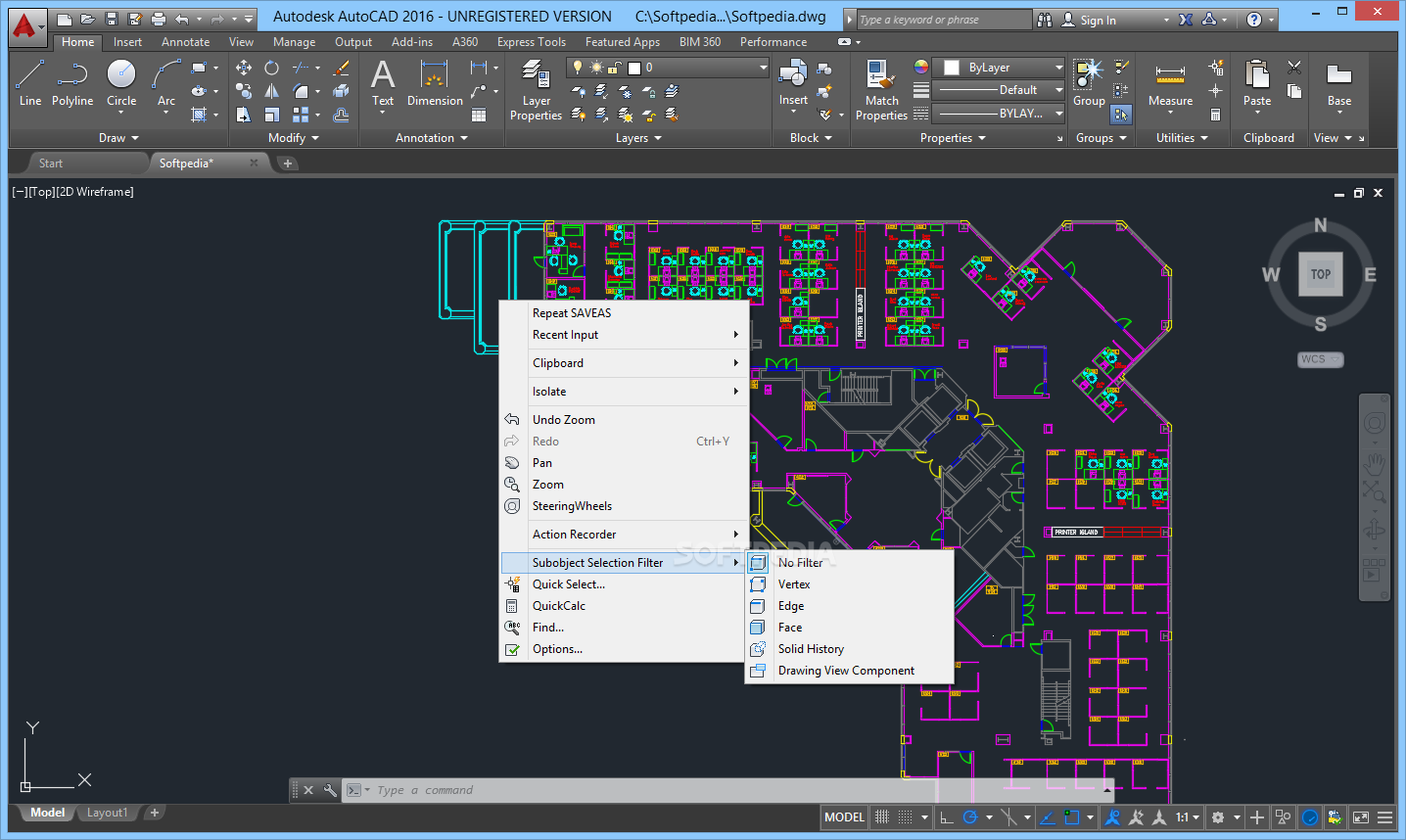
Task: Open the Default lineweight dropdown
Action: [x=999, y=90]
